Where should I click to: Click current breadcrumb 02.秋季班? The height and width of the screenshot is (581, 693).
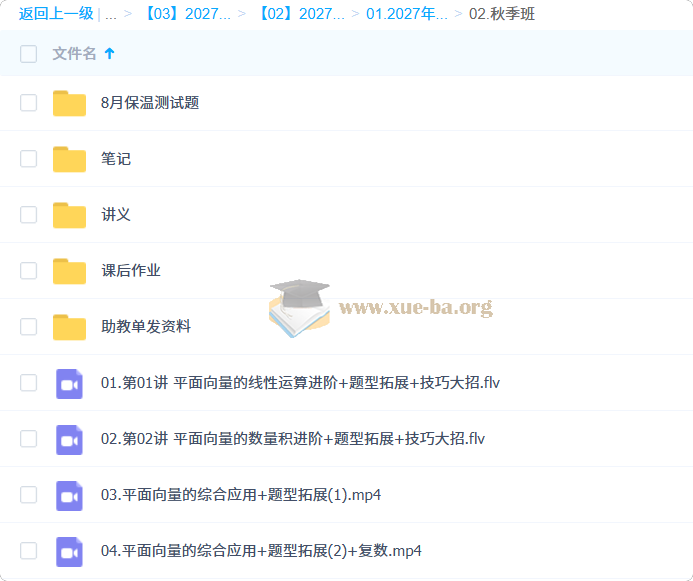502,14
